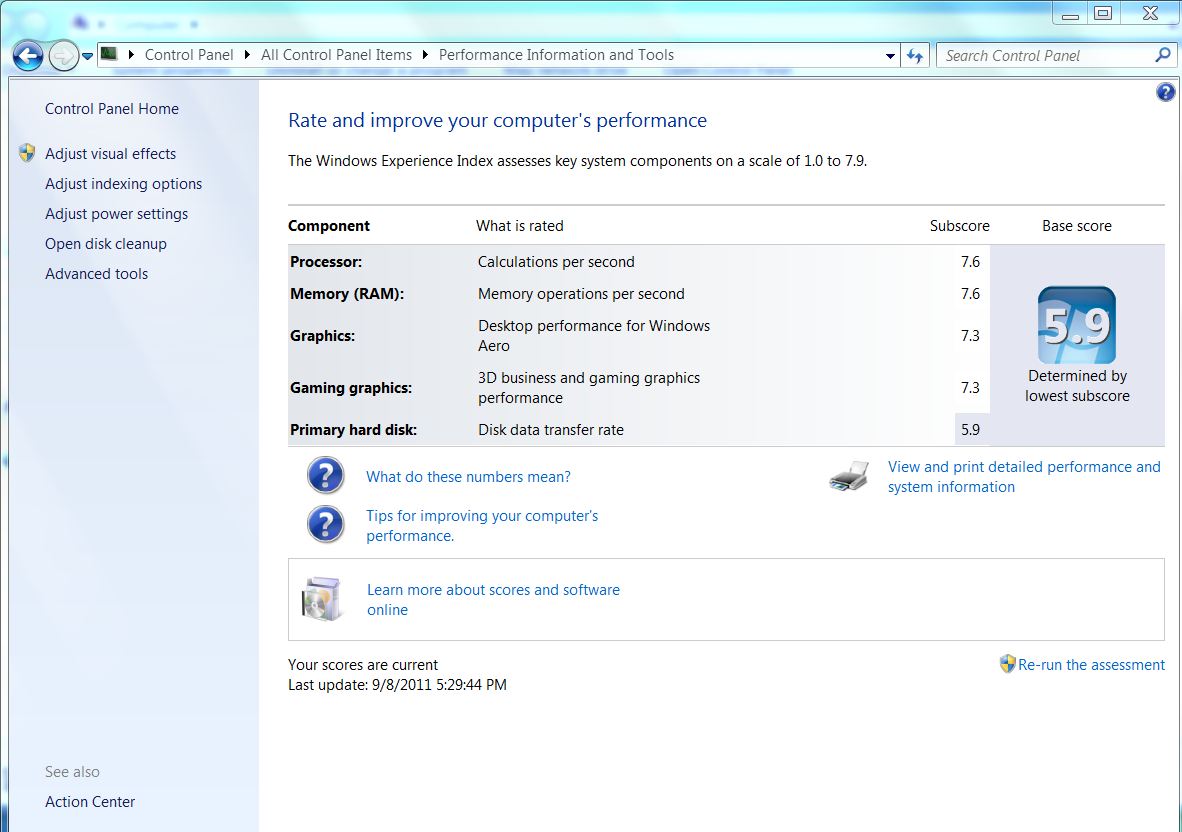Screen dimensions: 1182x832
Task: Open the blue Help question mark icon
Action: click(1165, 92)
